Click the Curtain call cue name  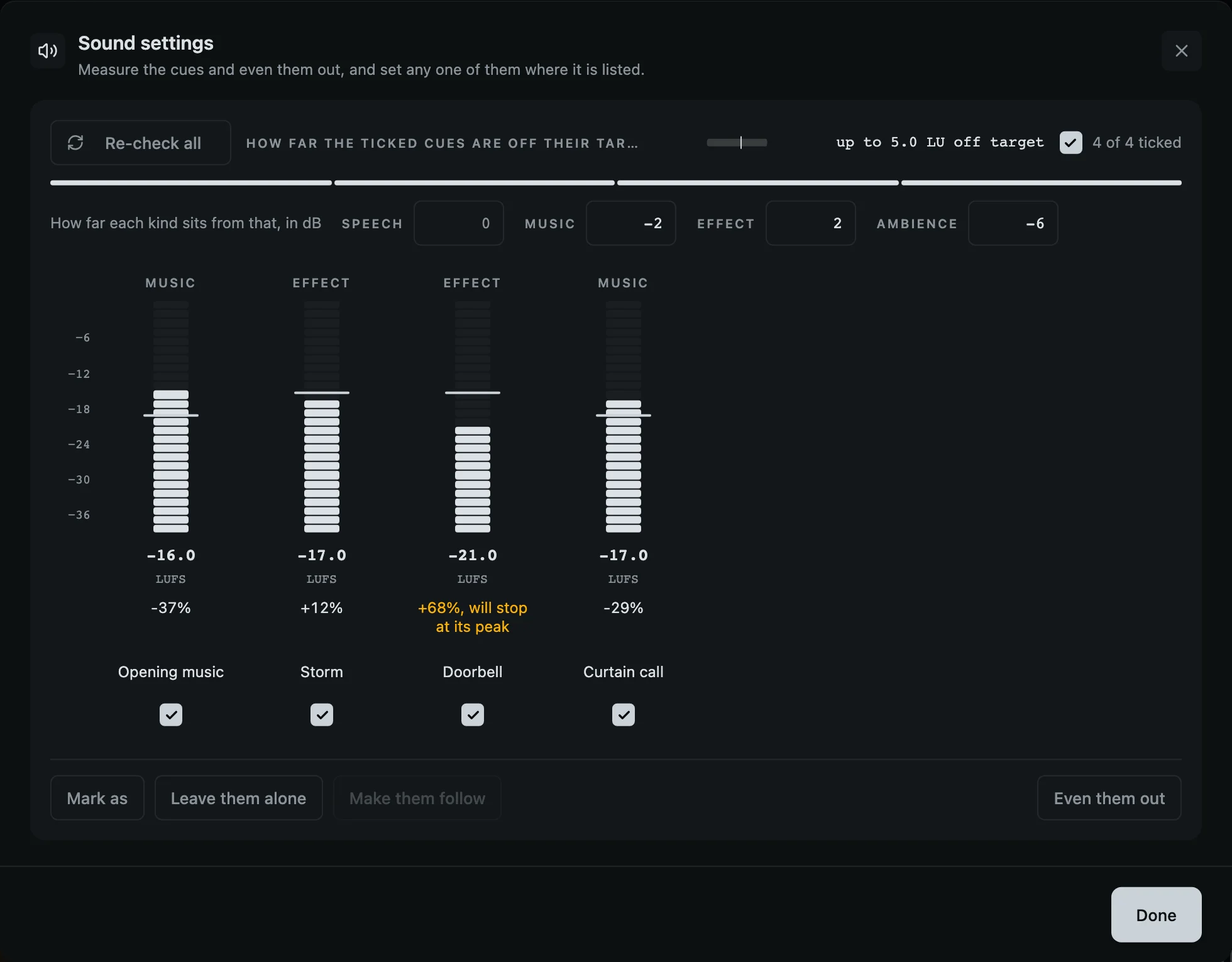pyautogui.click(x=624, y=672)
